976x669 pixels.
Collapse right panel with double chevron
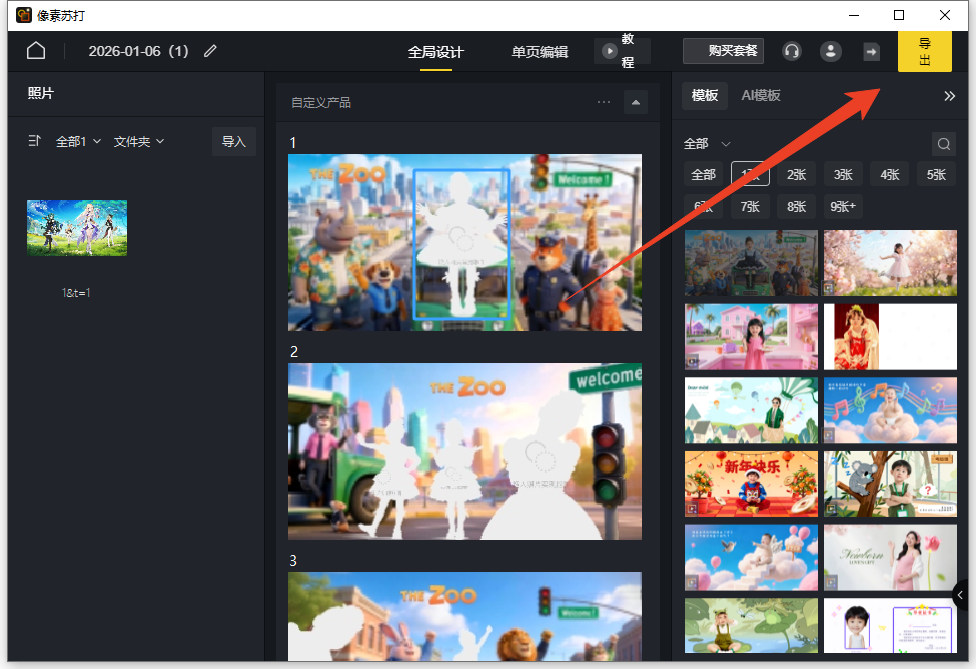949,96
